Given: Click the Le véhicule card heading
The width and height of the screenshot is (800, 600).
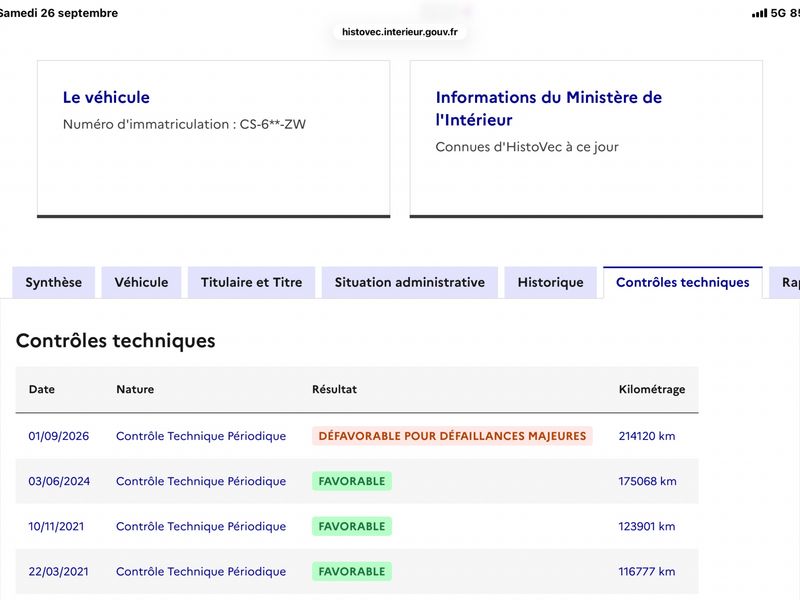Looking at the screenshot, I should click(x=106, y=97).
